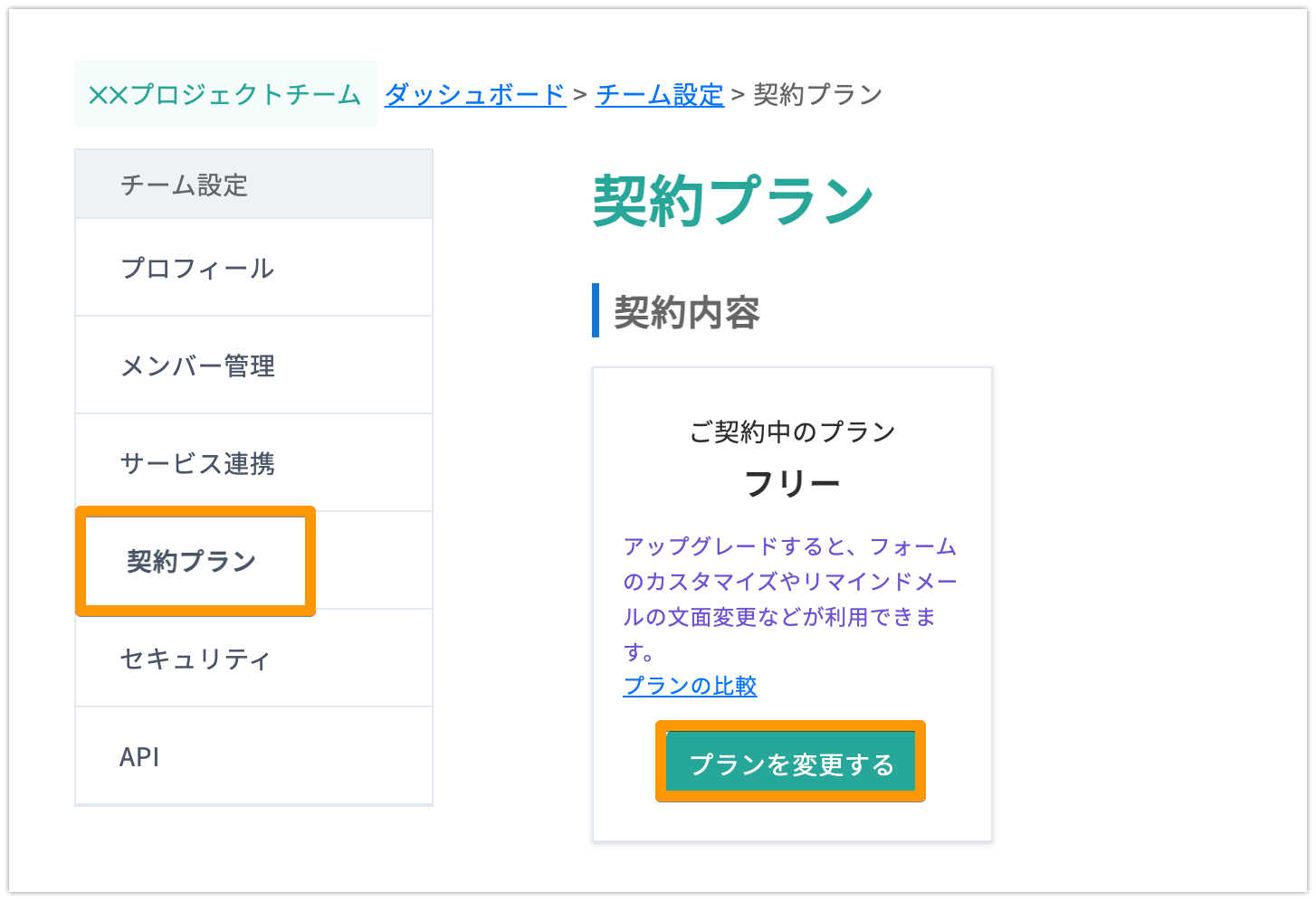Click the 契約プラン text in the breadcrumb
This screenshot has height=901, width=1316.
click(817, 94)
